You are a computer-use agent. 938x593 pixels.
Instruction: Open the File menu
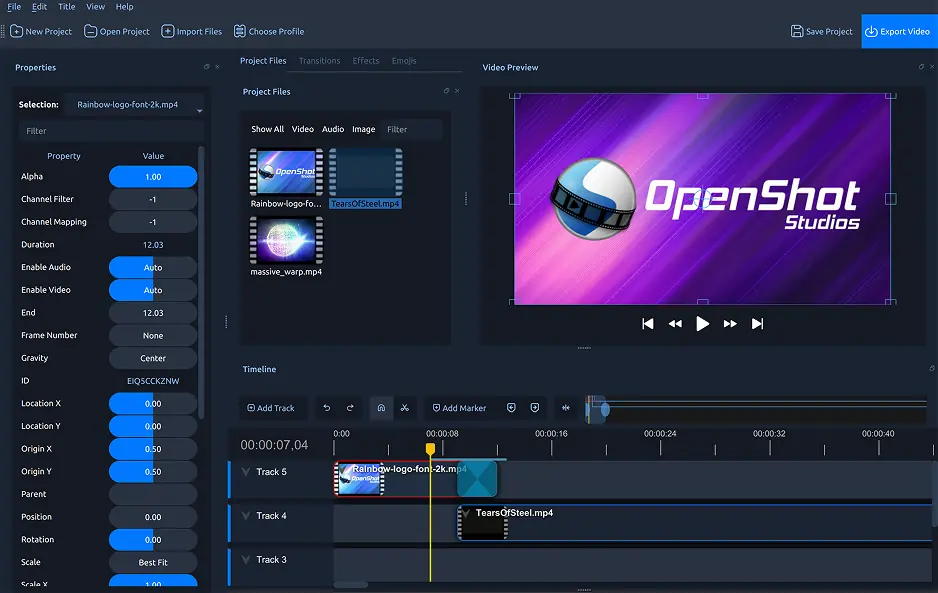pos(14,7)
